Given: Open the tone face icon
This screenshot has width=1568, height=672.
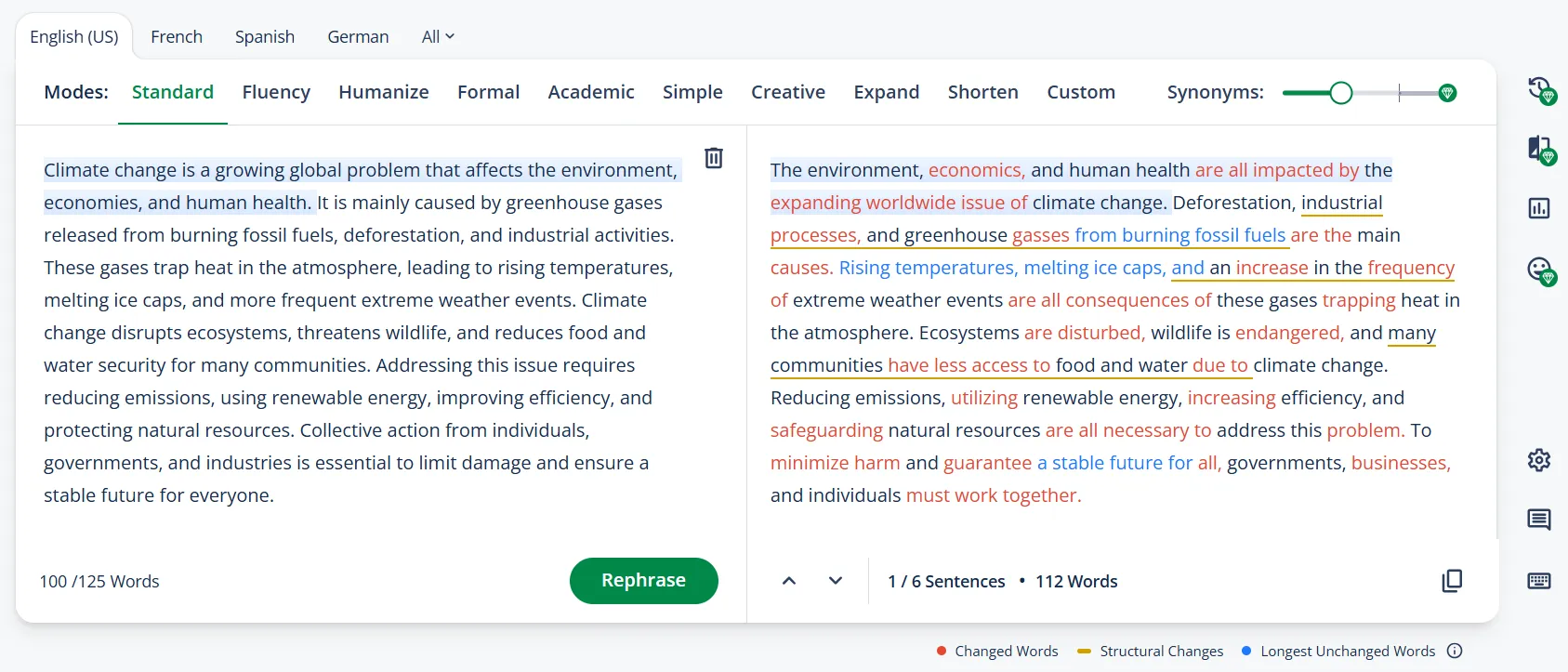Looking at the screenshot, I should [1540, 270].
